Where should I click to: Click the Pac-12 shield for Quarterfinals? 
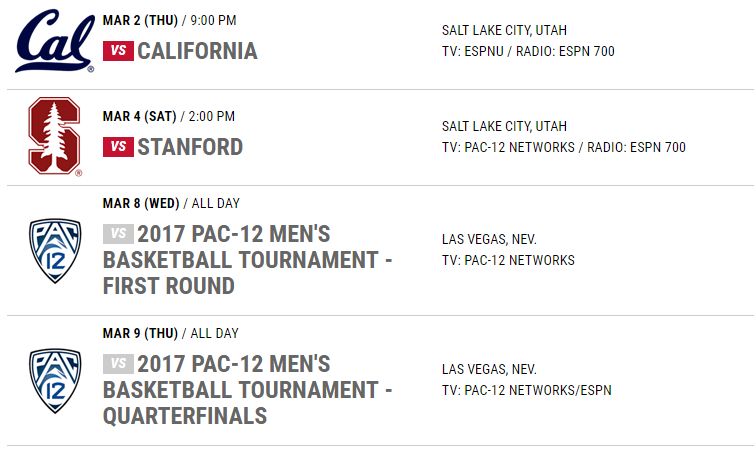click(55, 381)
